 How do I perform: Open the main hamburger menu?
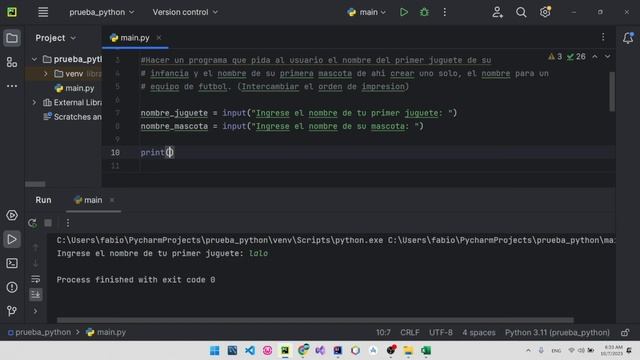[43, 12]
